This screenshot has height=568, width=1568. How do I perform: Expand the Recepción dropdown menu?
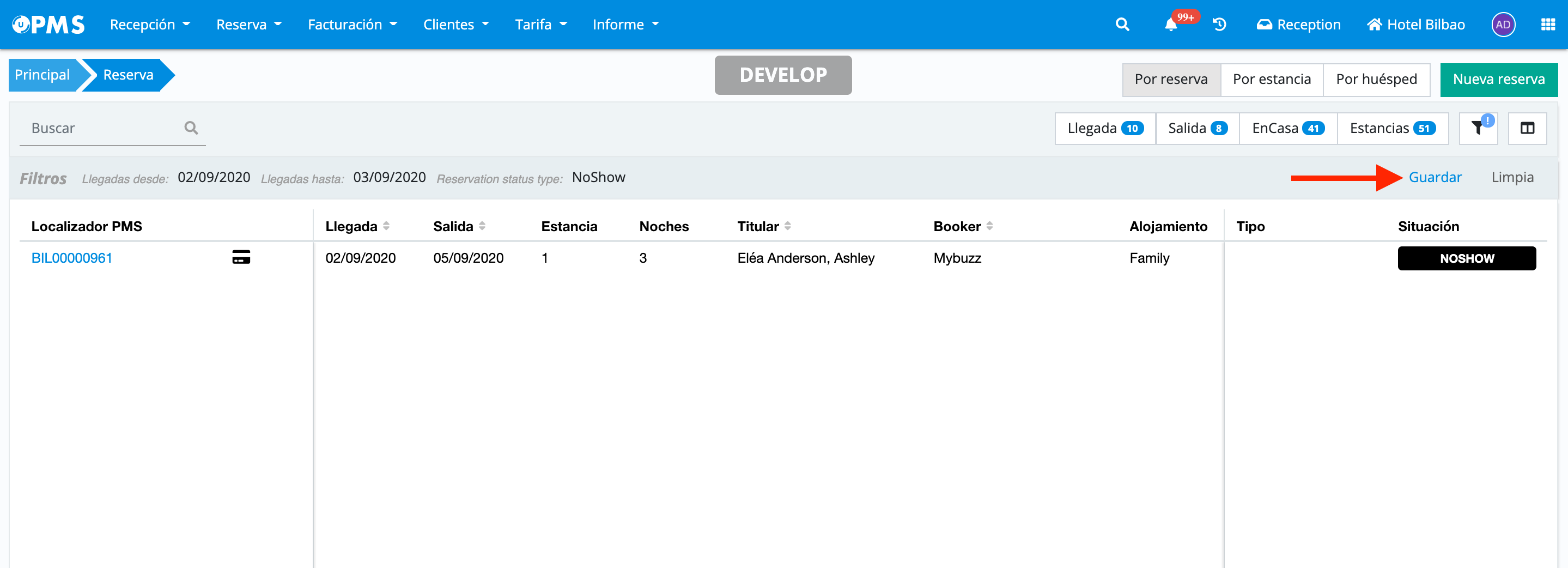[150, 25]
